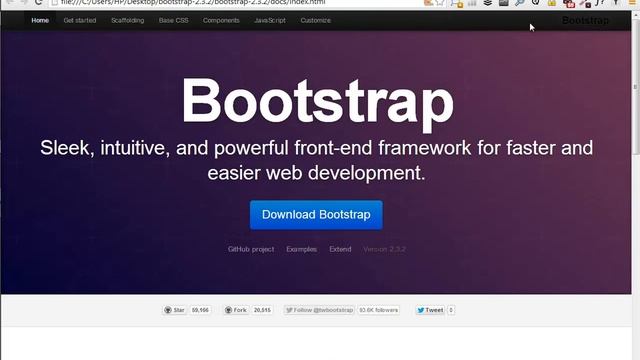Open the Base CSS page

coord(173,20)
